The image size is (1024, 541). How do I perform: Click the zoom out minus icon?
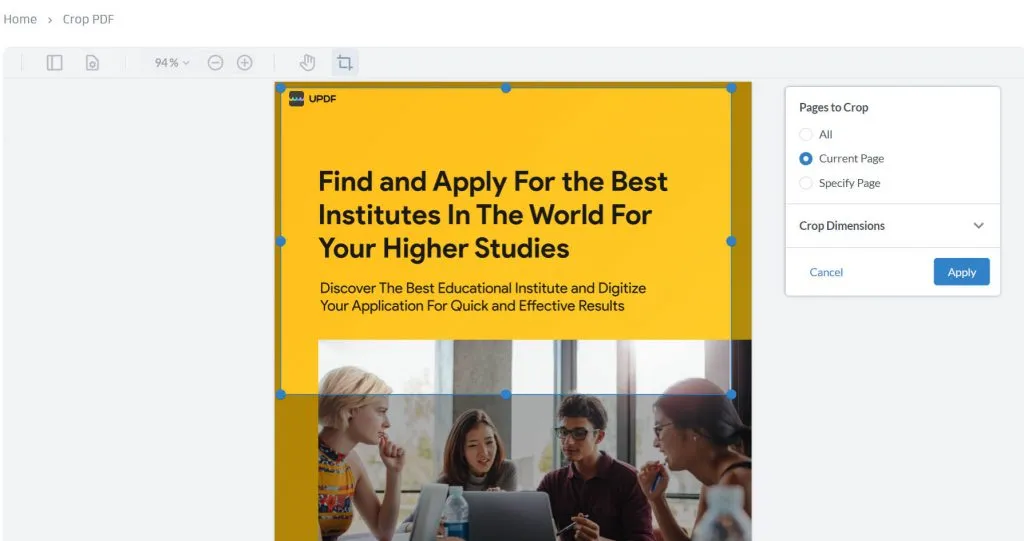pyautogui.click(x=216, y=63)
